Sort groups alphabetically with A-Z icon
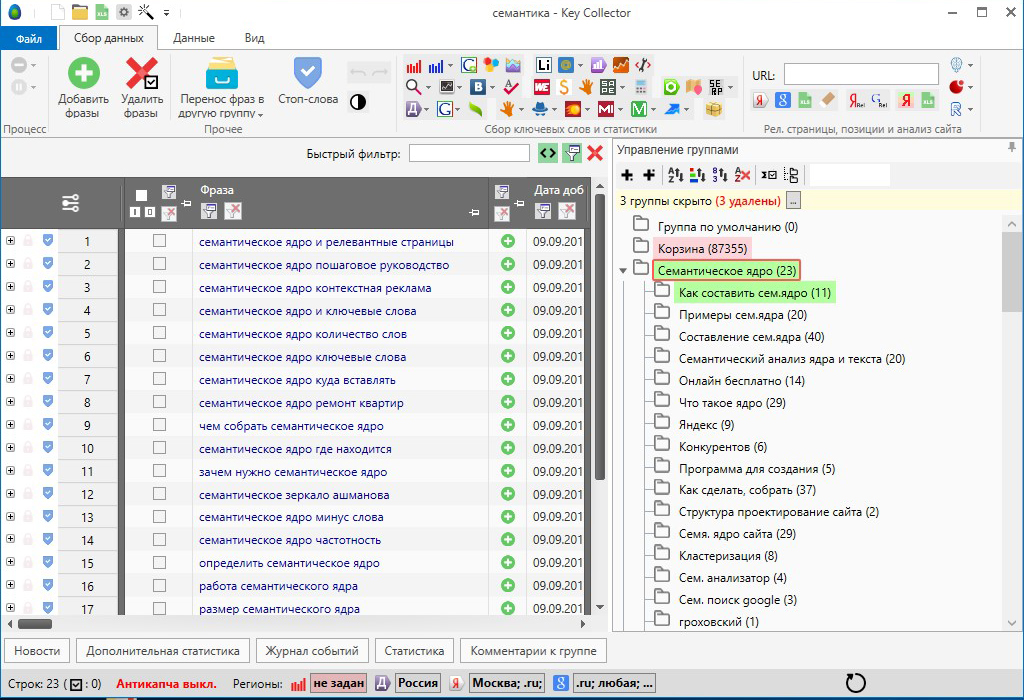Viewport: 1024px width, 700px height. (675, 175)
